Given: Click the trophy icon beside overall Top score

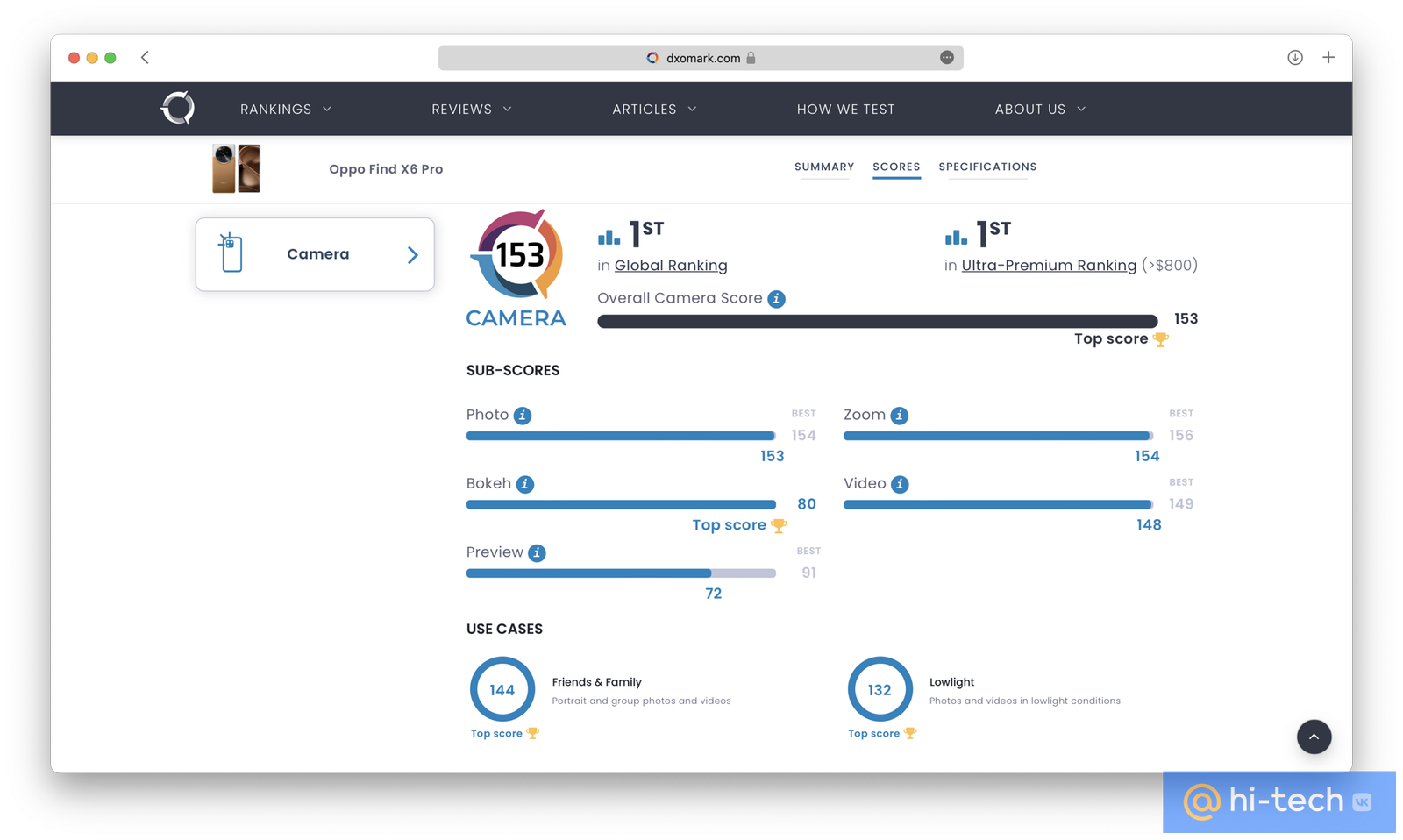Looking at the screenshot, I should click(1161, 339).
